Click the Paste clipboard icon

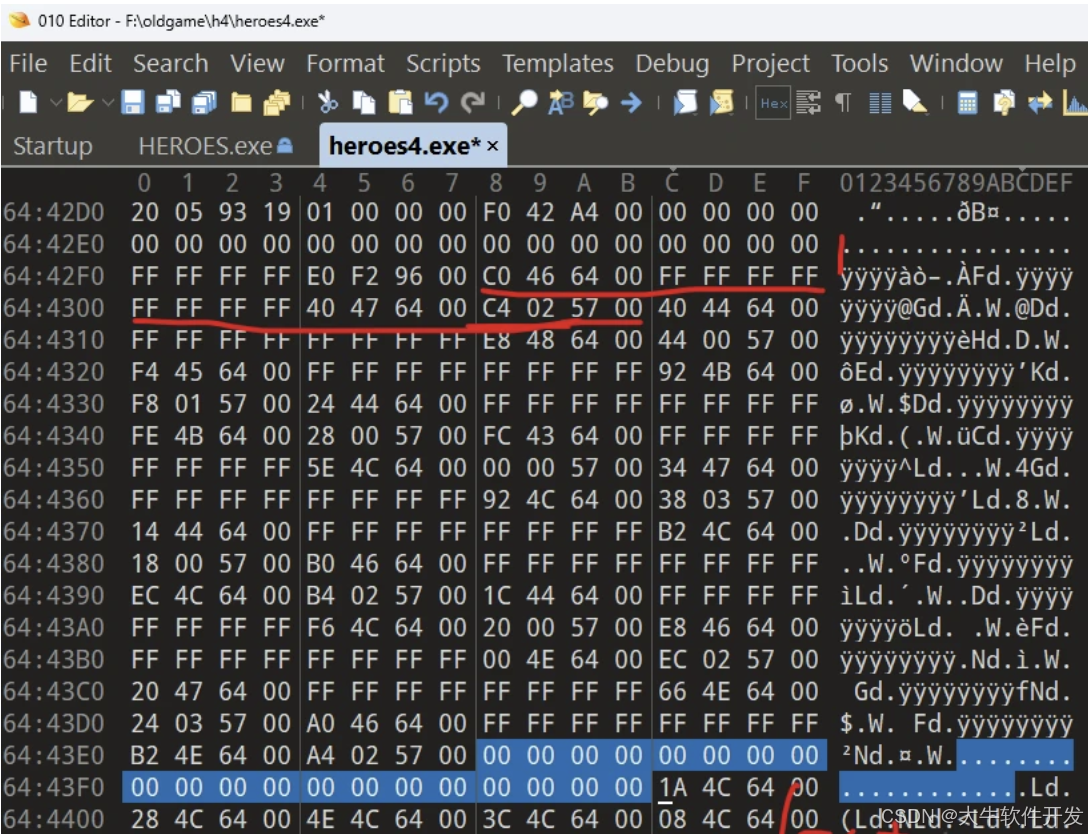click(400, 103)
